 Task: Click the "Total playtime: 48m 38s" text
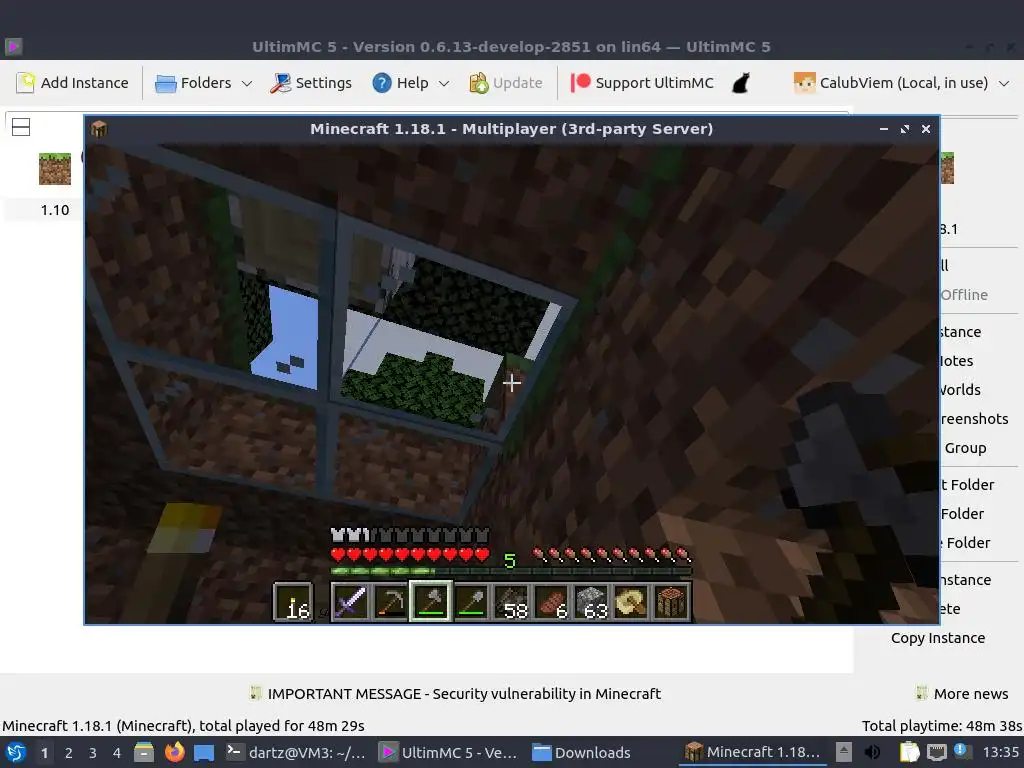(942, 726)
